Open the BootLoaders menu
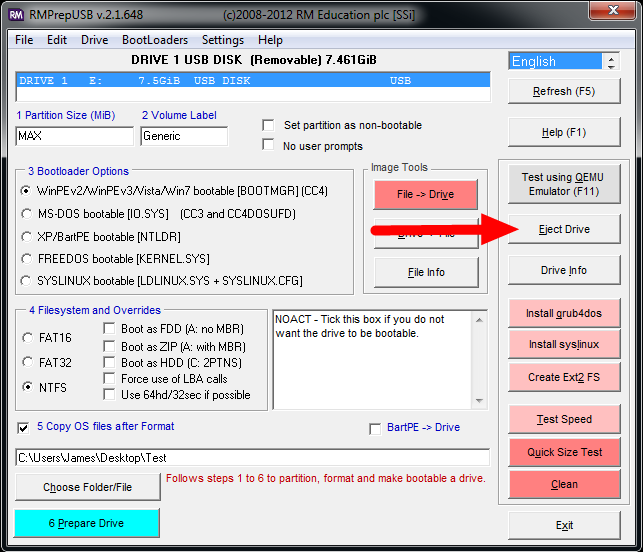Image resolution: width=643 pixels, height=552 pixels. point(155,40)
